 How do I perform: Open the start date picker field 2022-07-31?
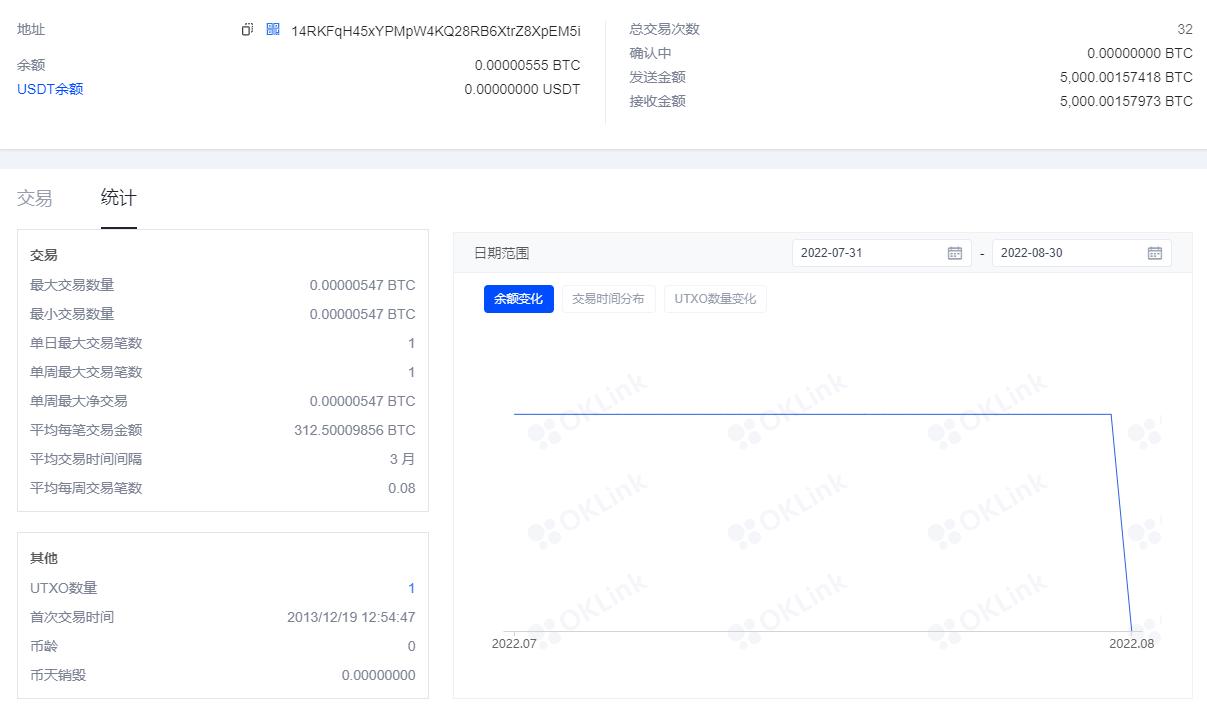click(x=860, y=252)
